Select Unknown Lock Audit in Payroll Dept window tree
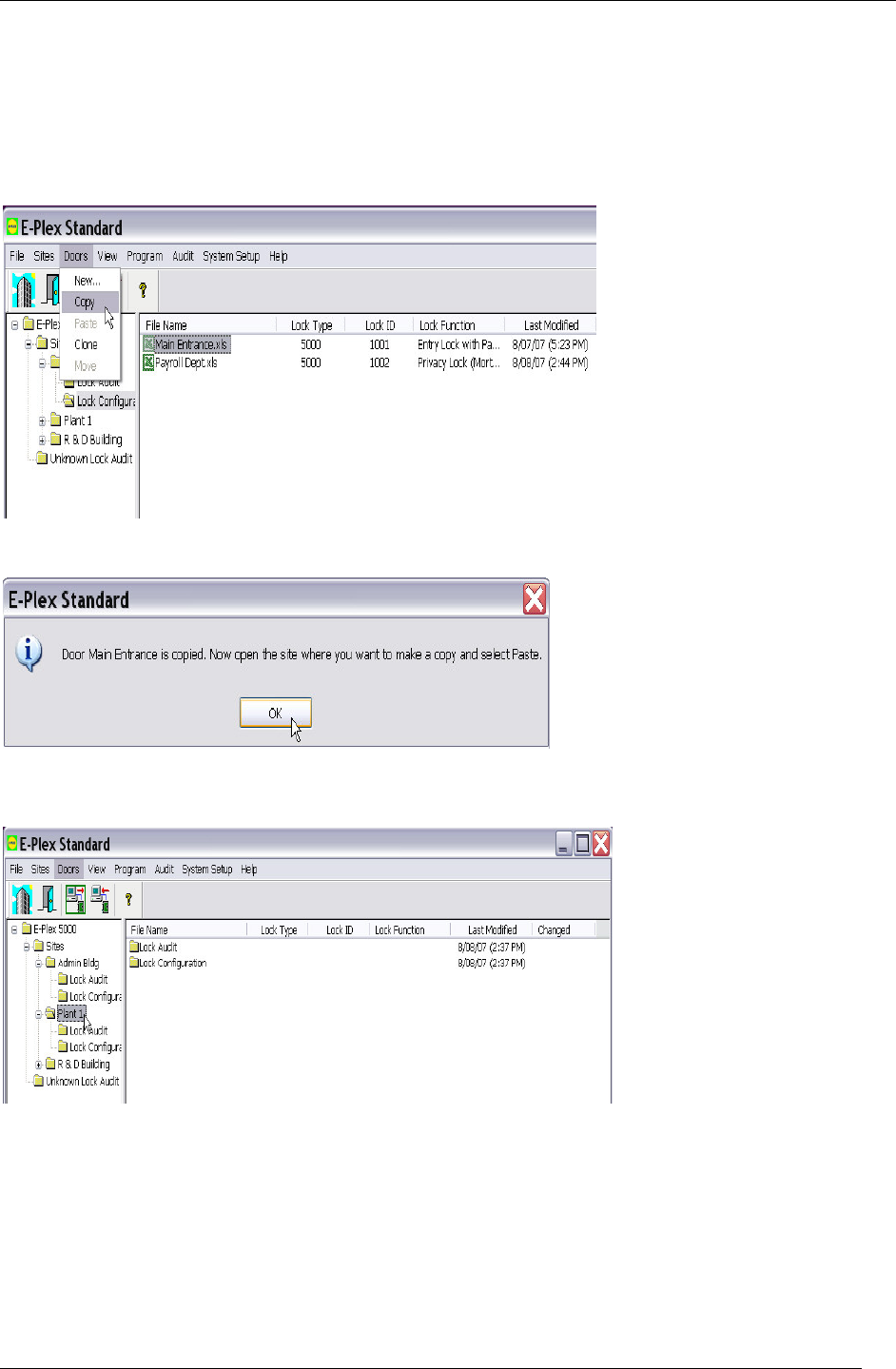896x1369 pixels. point(84,459)
